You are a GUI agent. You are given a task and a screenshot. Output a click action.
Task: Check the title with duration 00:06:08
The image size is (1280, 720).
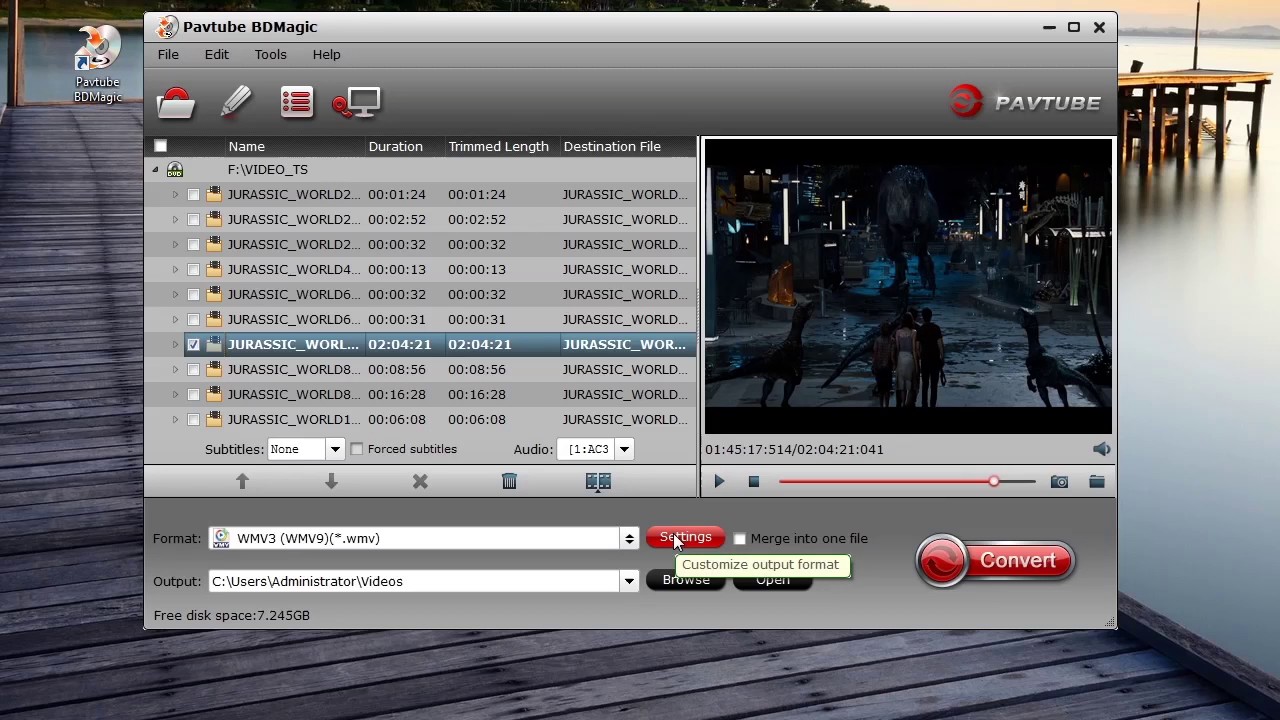pos(193,420)
